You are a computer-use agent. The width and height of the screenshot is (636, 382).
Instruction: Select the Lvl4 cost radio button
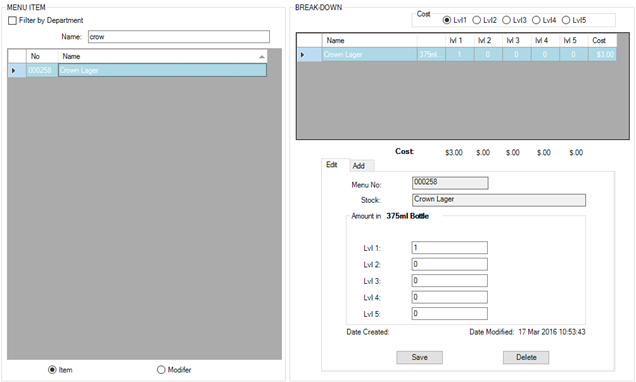(x=536, y=20)
